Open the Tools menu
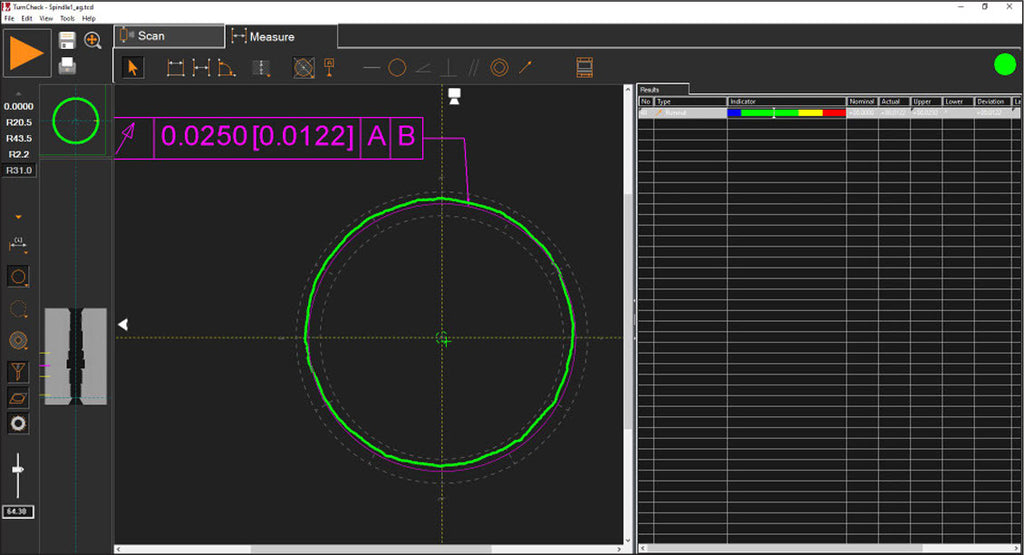Viewport: 1024px width, 555px height. pos(67,18)
